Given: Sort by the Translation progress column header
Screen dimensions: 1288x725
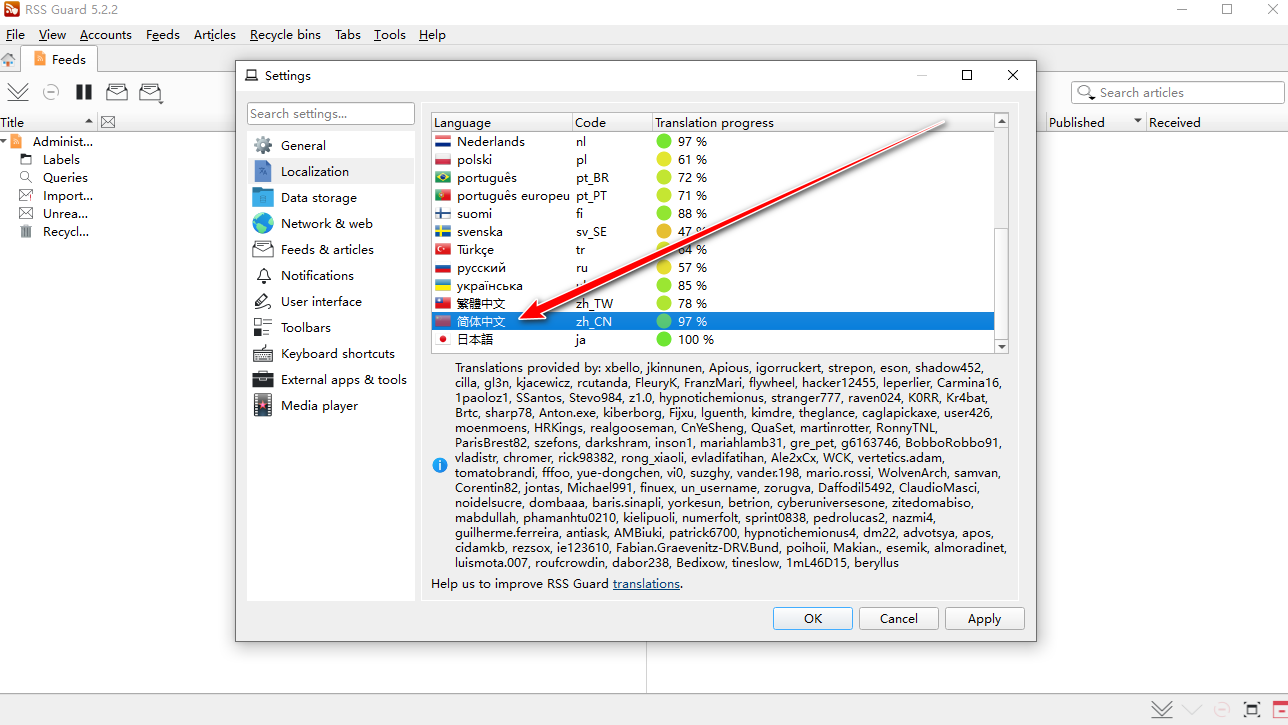Looking at the screenshot, I should [823, 122].
